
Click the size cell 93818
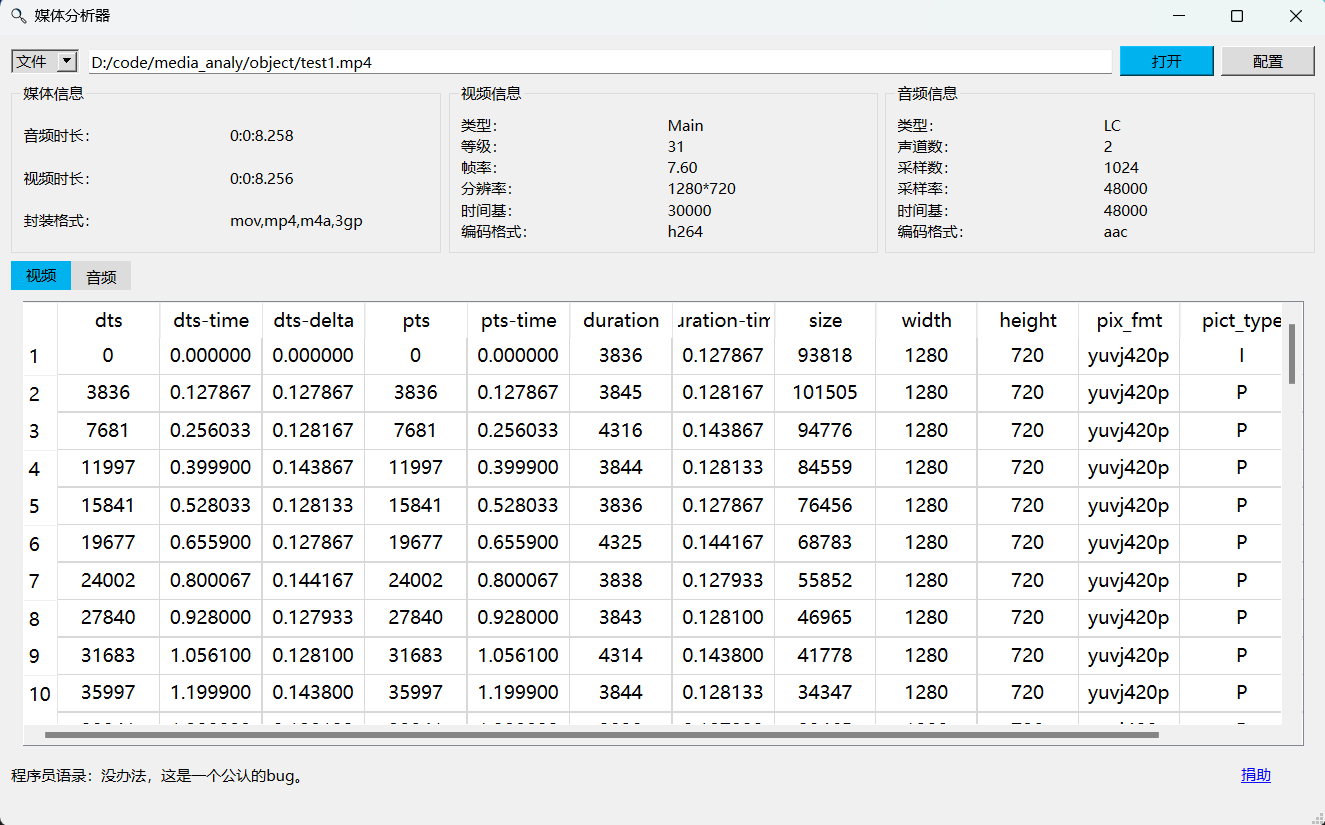tap(825, 355)
